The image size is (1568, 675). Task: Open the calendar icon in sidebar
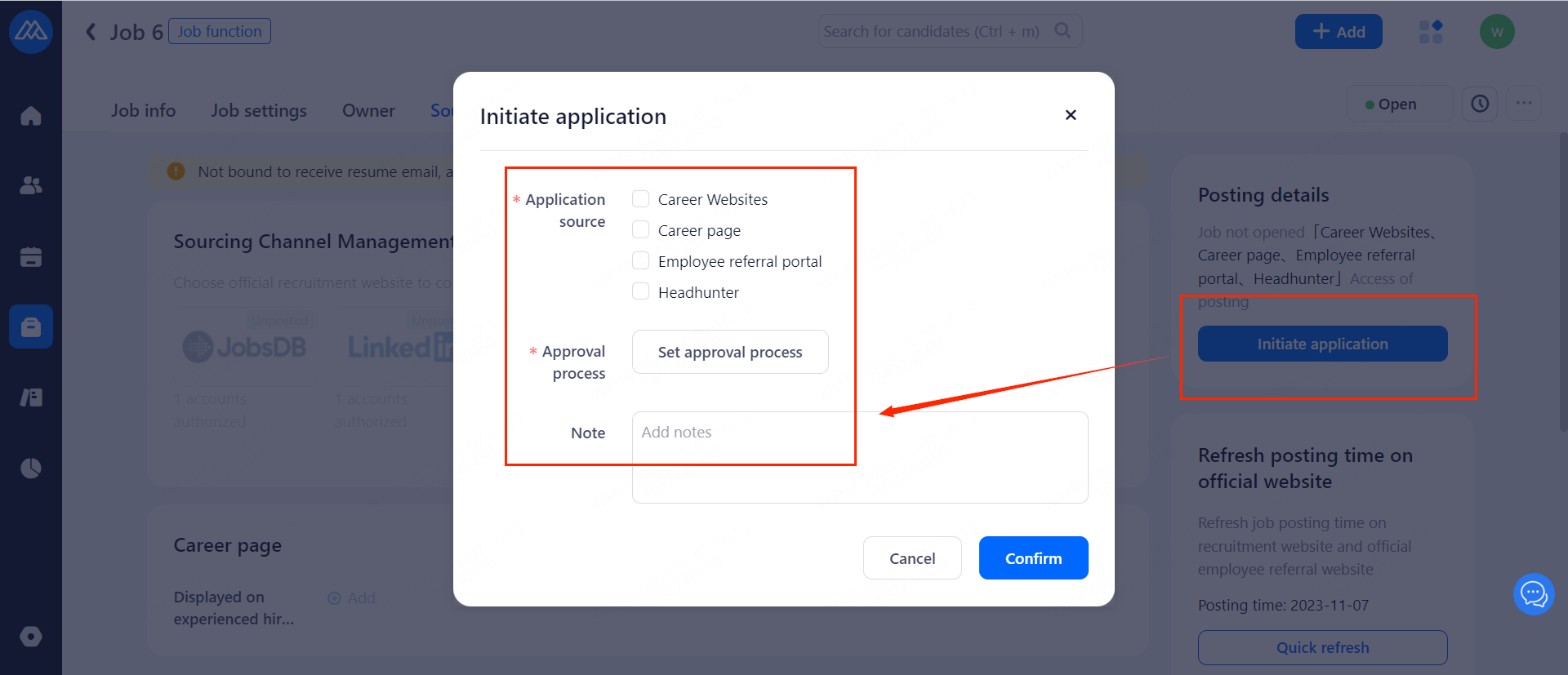coord(31,257)
